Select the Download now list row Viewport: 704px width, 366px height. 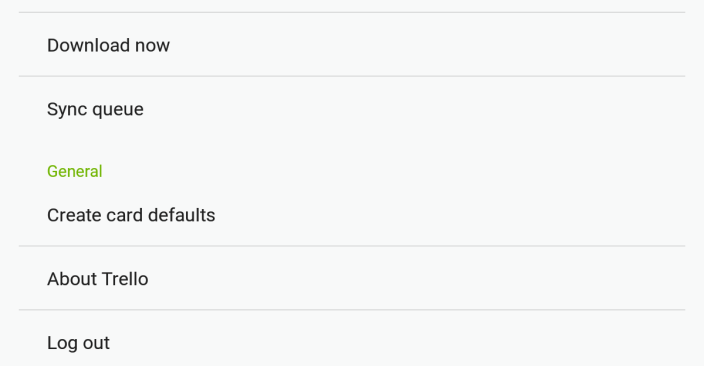(x=352, y=45)
